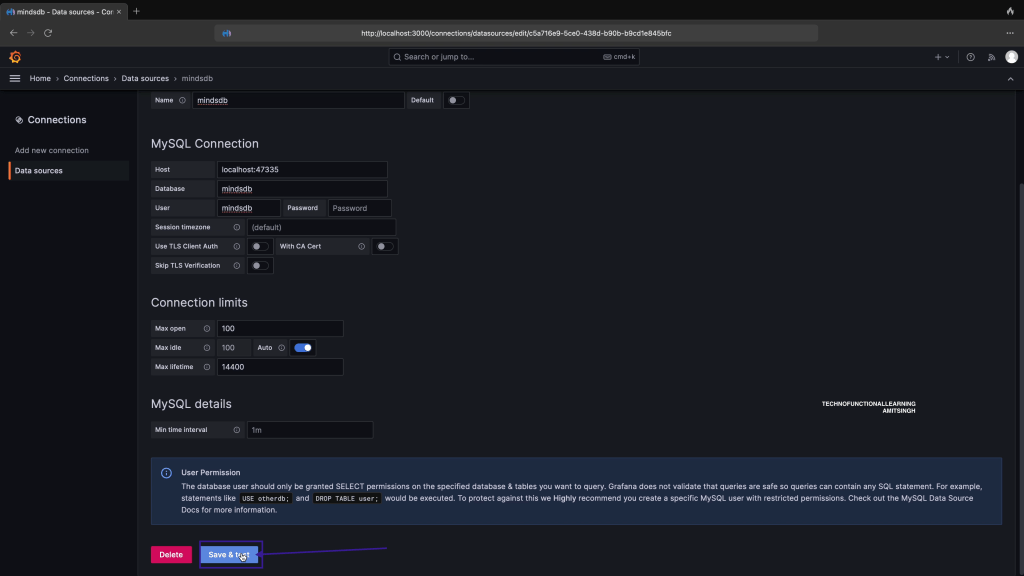Click the Grafana logo icon
Screen dimensions: 1024x576
pos(15,57)
